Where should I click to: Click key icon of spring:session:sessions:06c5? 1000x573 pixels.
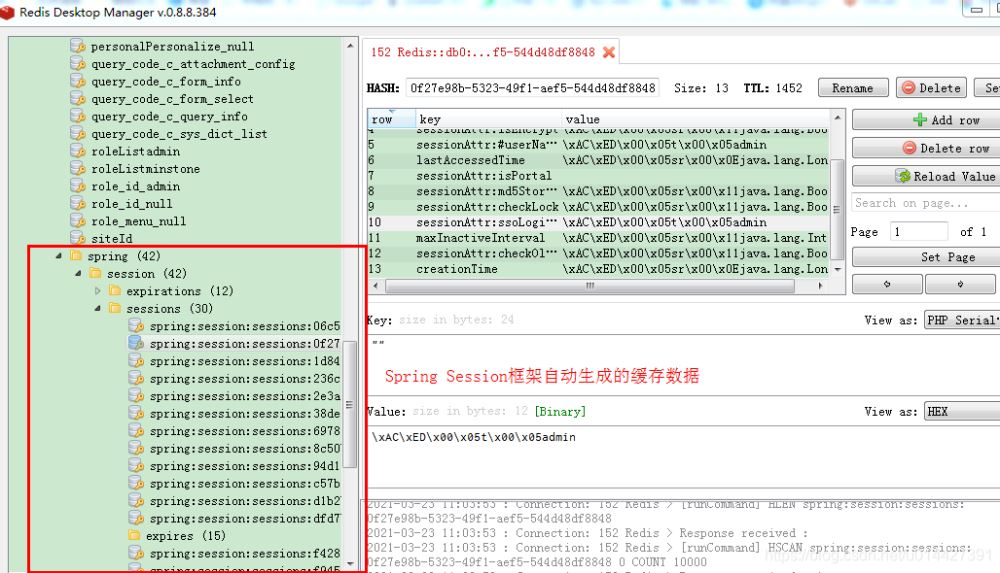(x=136, y=325)
